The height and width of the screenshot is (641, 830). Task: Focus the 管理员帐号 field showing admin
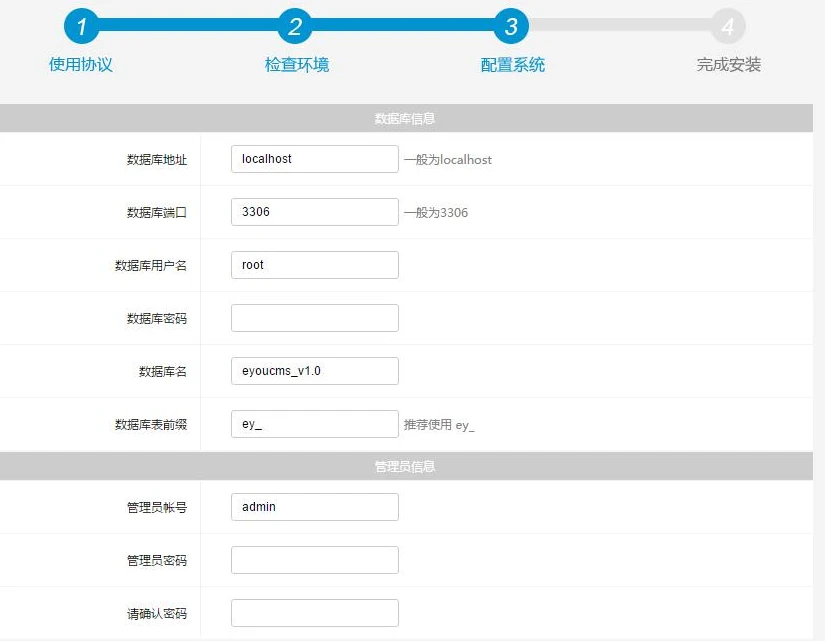point(314,507)
